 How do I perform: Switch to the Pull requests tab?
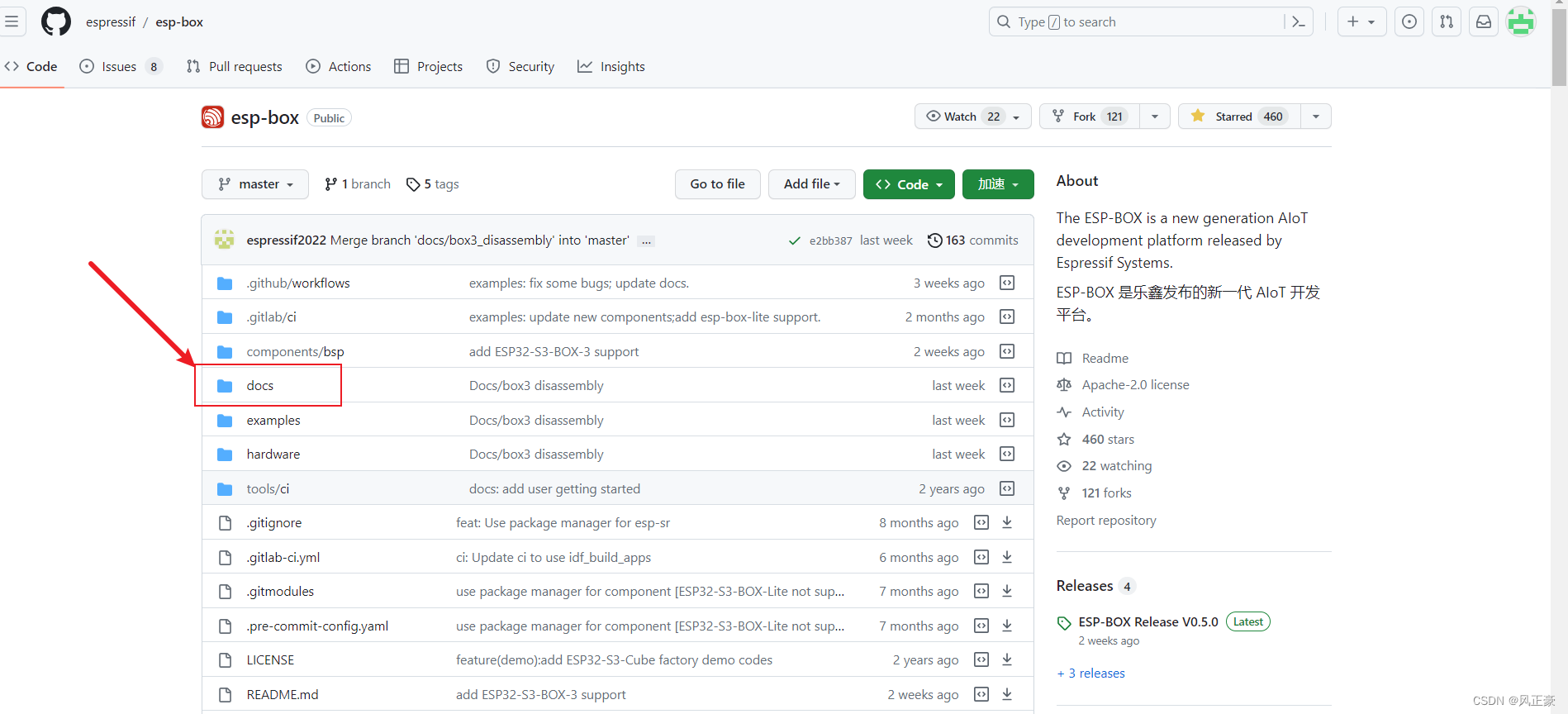click(235, 66)
